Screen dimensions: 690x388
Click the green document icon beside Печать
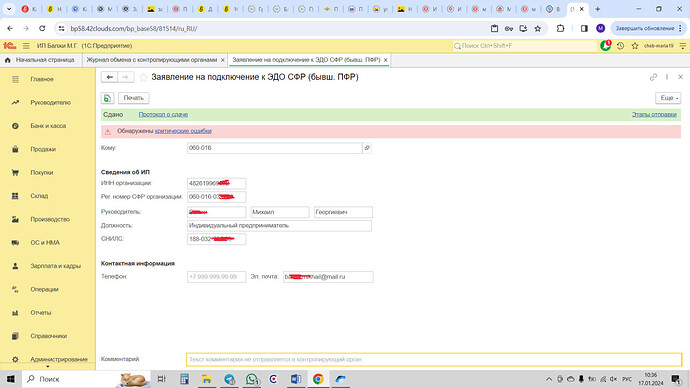pos(107,98)
